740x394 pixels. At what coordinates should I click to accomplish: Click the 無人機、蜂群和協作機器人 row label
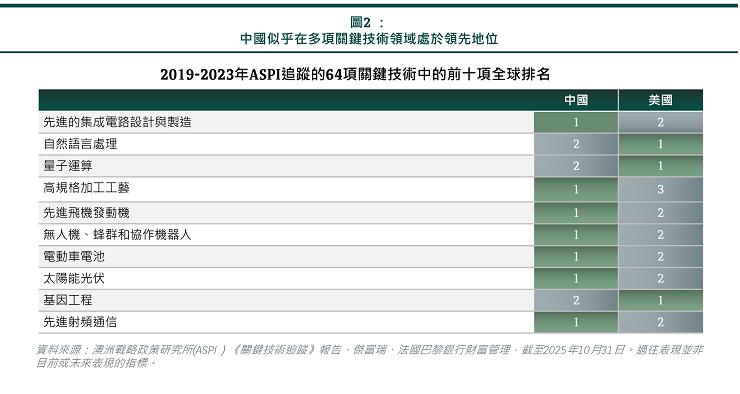pos(118,235)
